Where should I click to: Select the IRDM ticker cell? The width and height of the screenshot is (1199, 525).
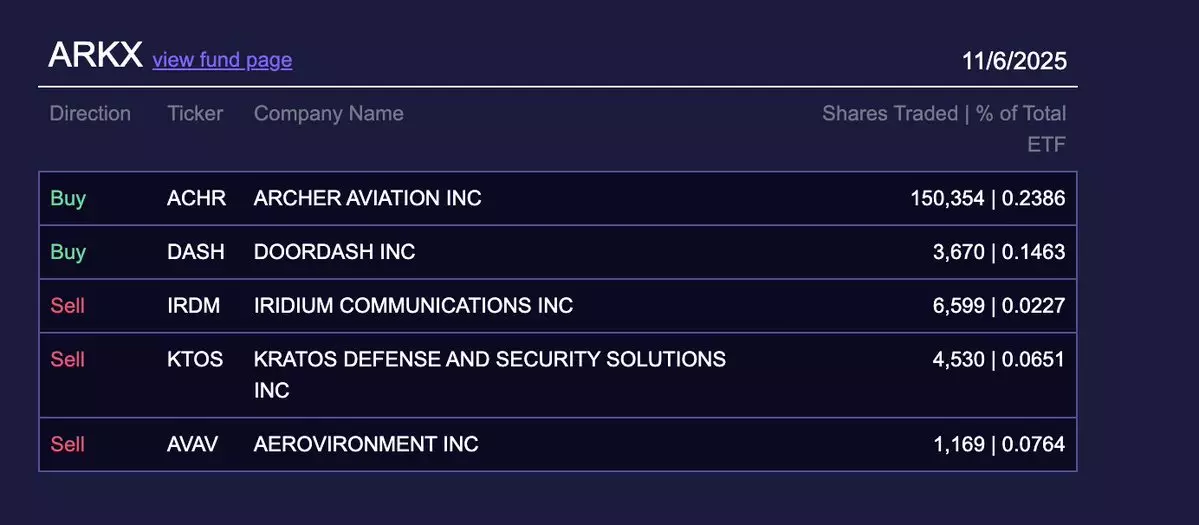click(x=195, y=305)
